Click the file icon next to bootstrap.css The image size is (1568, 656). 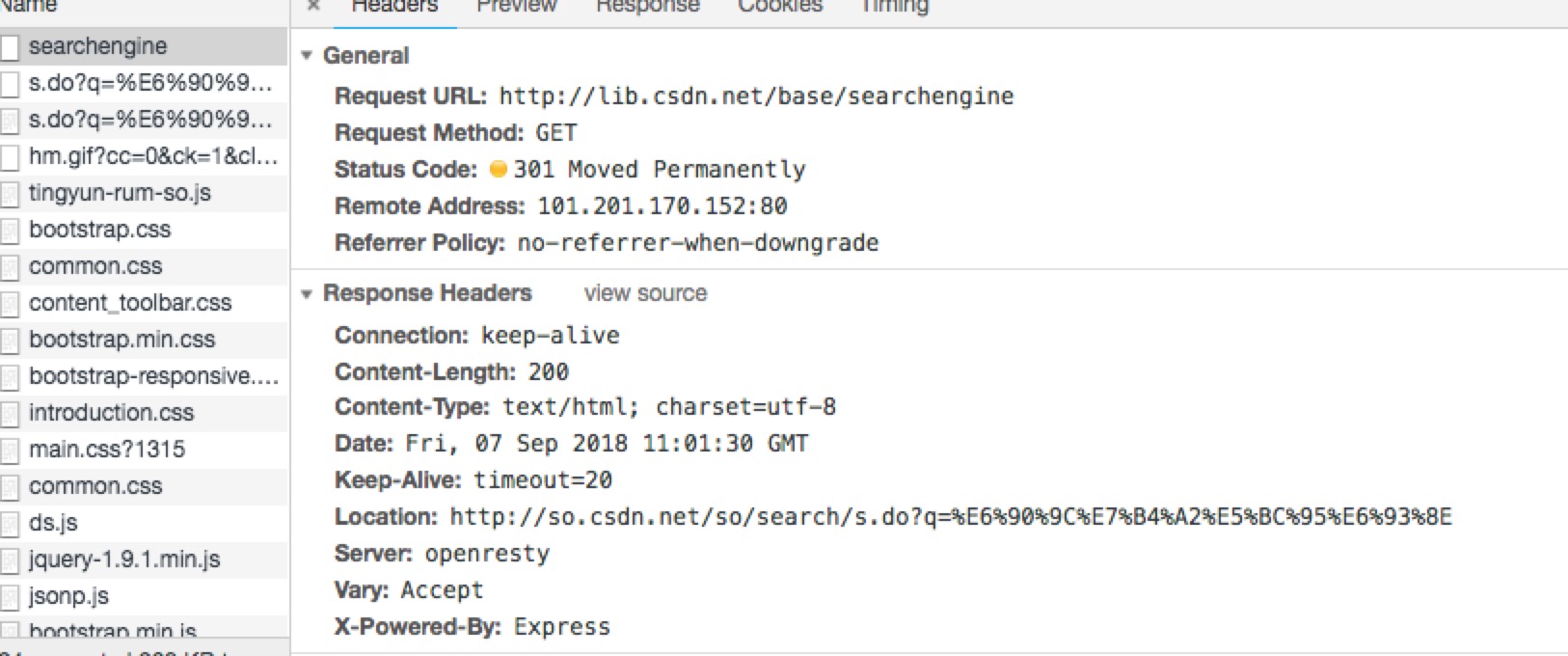(x=10, y=231)
